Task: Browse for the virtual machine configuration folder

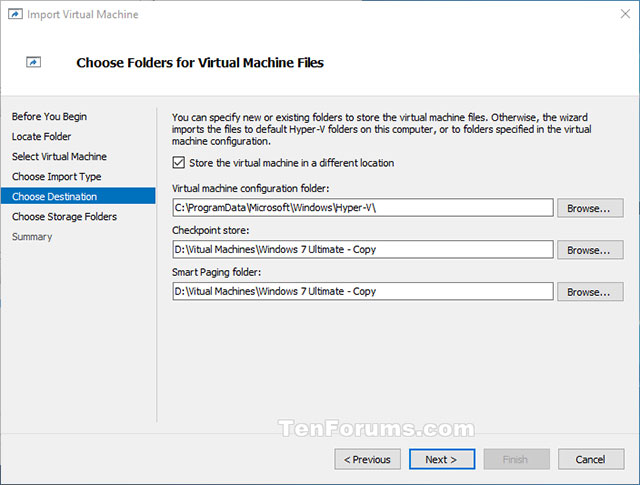Action: (590, 208)
